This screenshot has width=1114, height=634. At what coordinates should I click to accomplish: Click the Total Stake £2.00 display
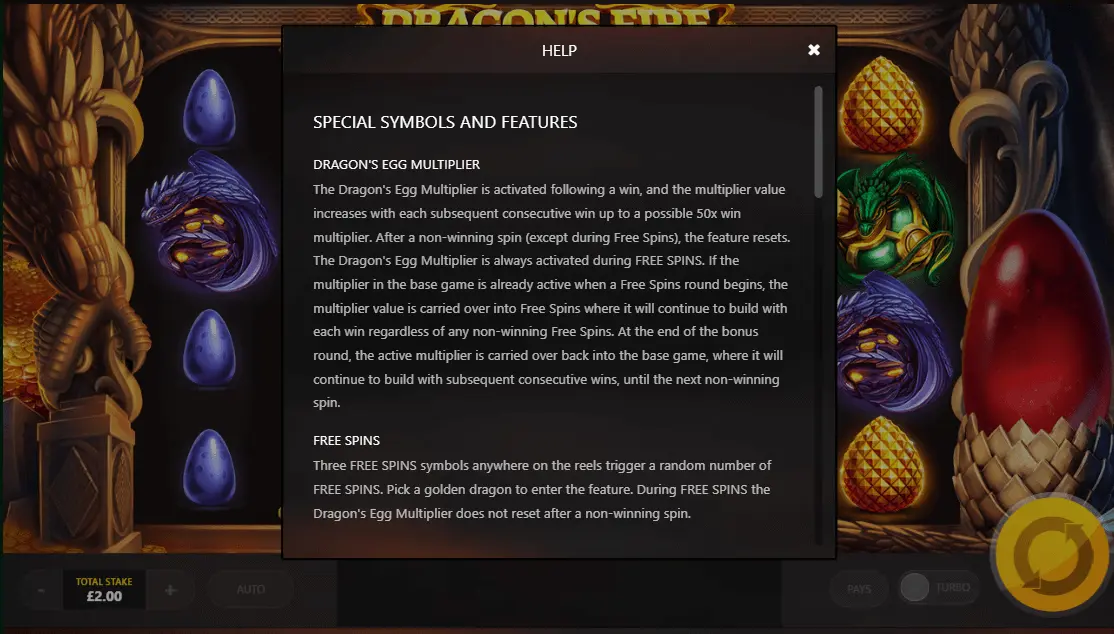104,589
